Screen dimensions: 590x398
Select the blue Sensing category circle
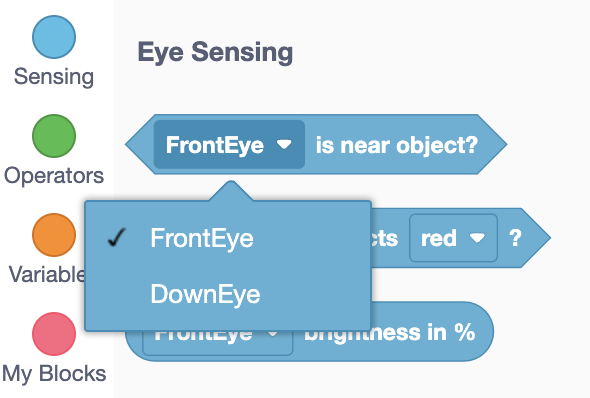tap(54, 37)
